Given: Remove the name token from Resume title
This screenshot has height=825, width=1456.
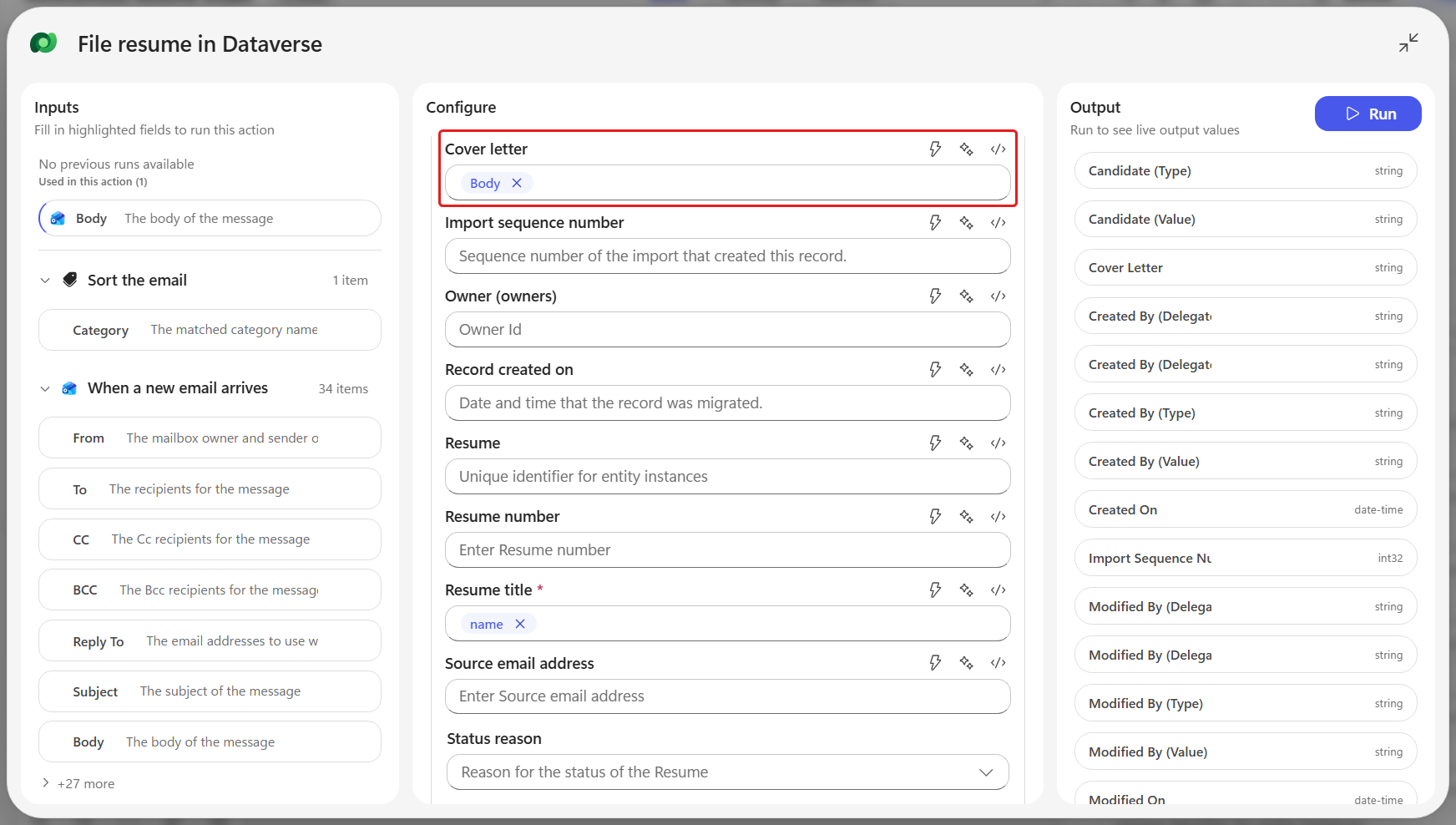Looking at the screenshot, I should 520,624.
